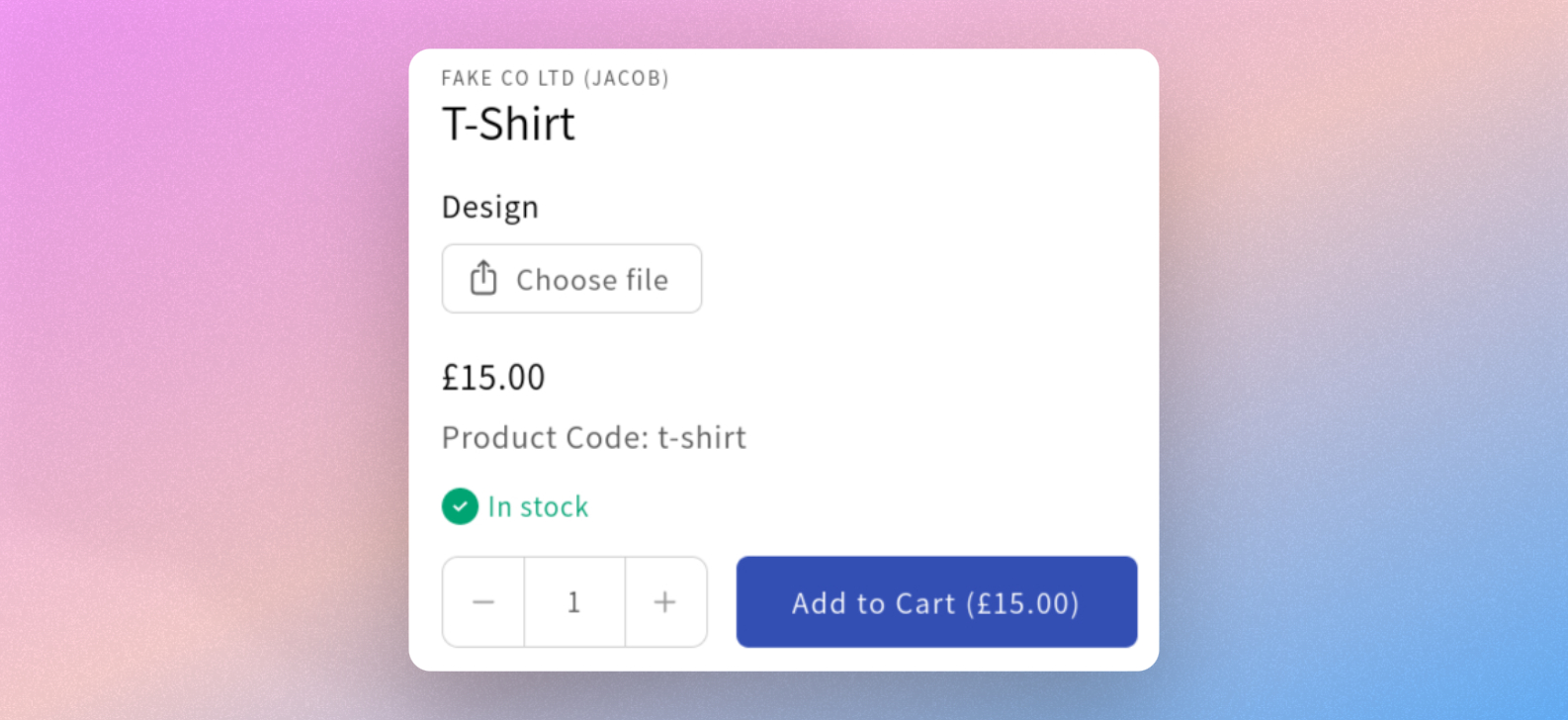Click the Product Code: t-shirt text
This screenshot has width=1568, height=720.
coord(593,437)
